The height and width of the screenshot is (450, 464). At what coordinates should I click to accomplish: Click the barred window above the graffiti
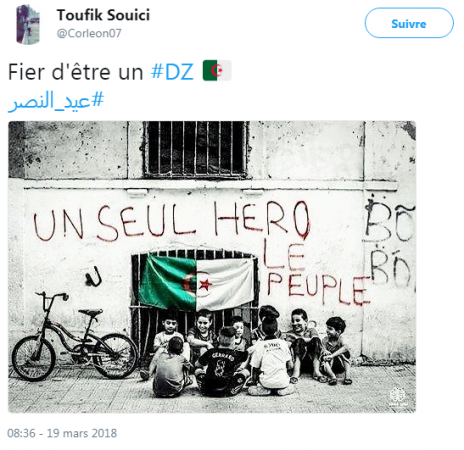tap(196, 149)
